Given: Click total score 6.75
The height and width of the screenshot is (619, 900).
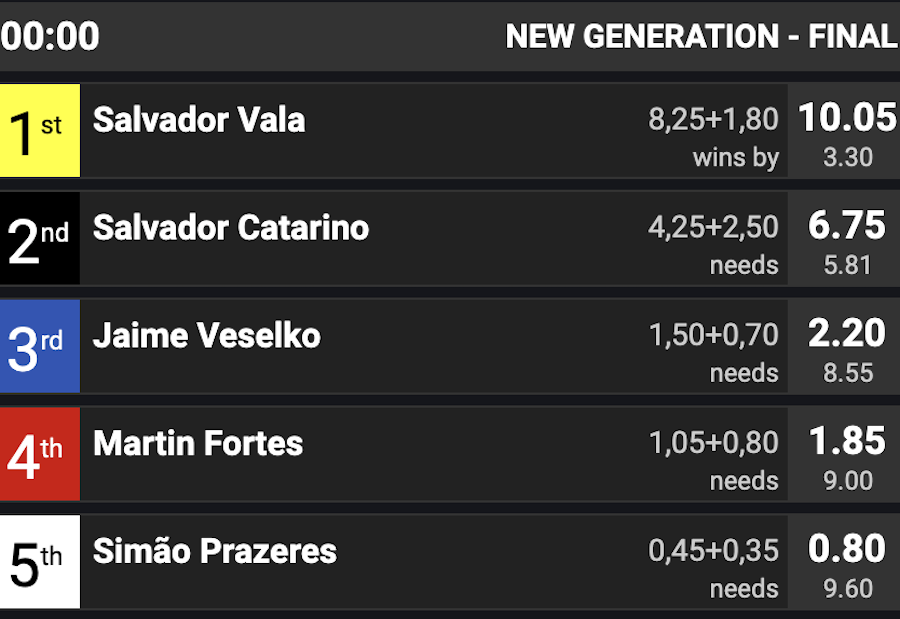Looking at the screenshot, I should point(847,225).
